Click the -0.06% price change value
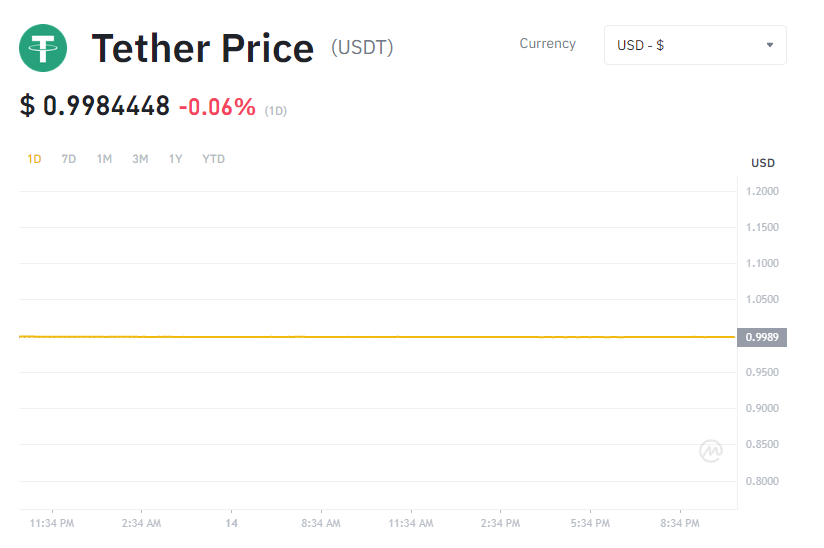 pyautogui.click(x=217, y=106)
